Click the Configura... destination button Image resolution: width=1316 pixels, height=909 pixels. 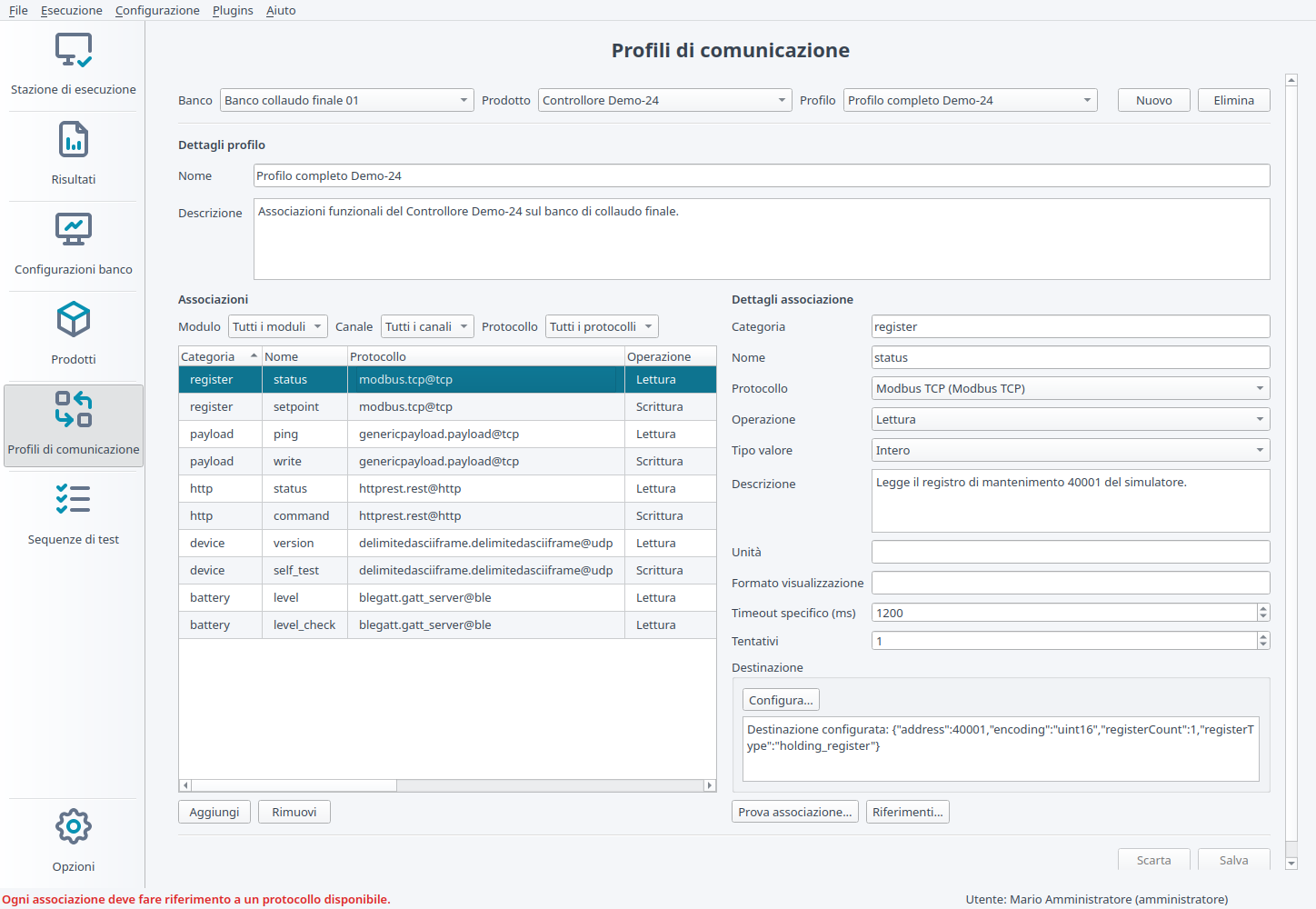781,700
